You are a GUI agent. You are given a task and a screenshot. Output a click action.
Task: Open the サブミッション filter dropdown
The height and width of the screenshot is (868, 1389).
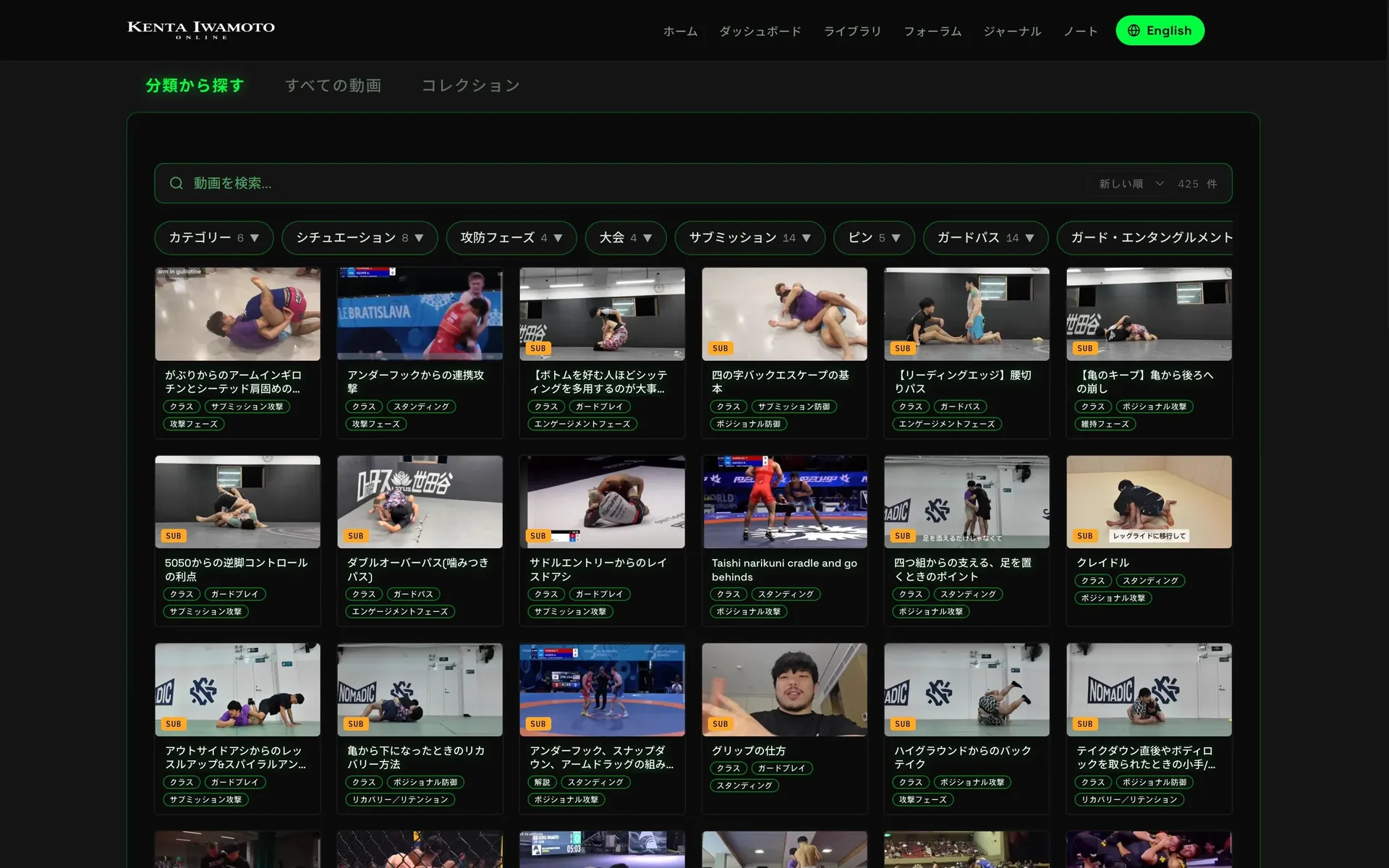[750, 237]
